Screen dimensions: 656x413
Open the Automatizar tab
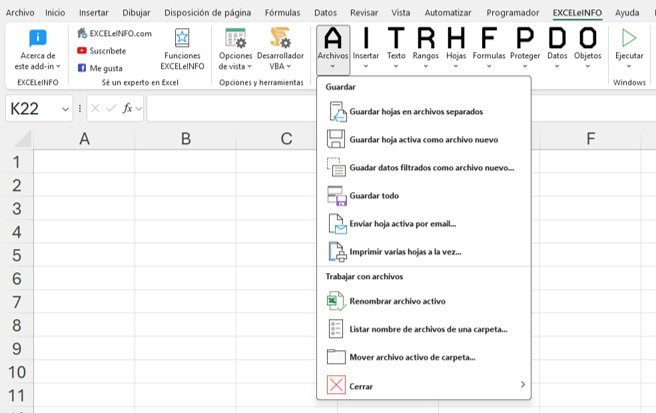point(448,13)
